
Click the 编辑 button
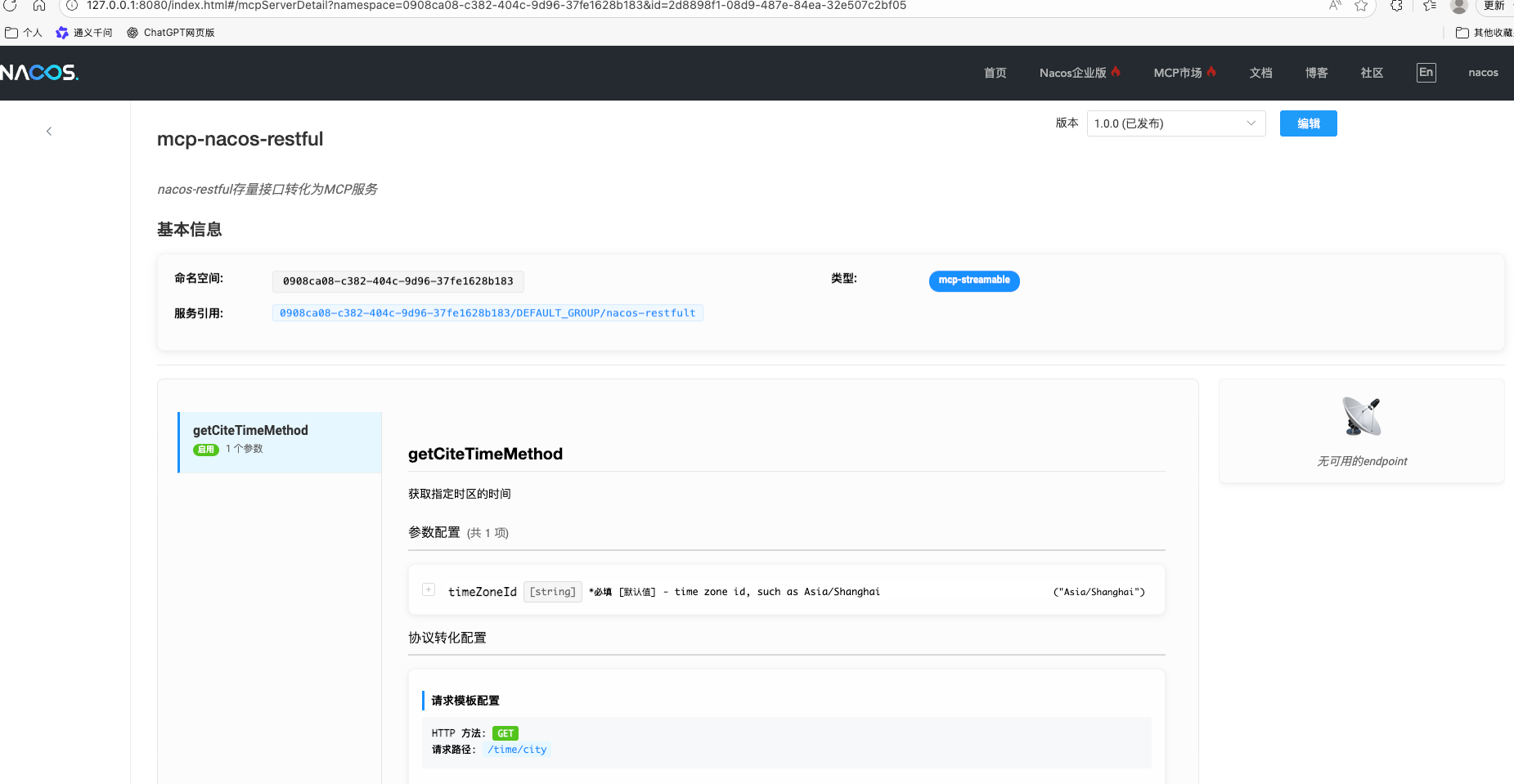pyautogui.click(x=1308, y=123)
